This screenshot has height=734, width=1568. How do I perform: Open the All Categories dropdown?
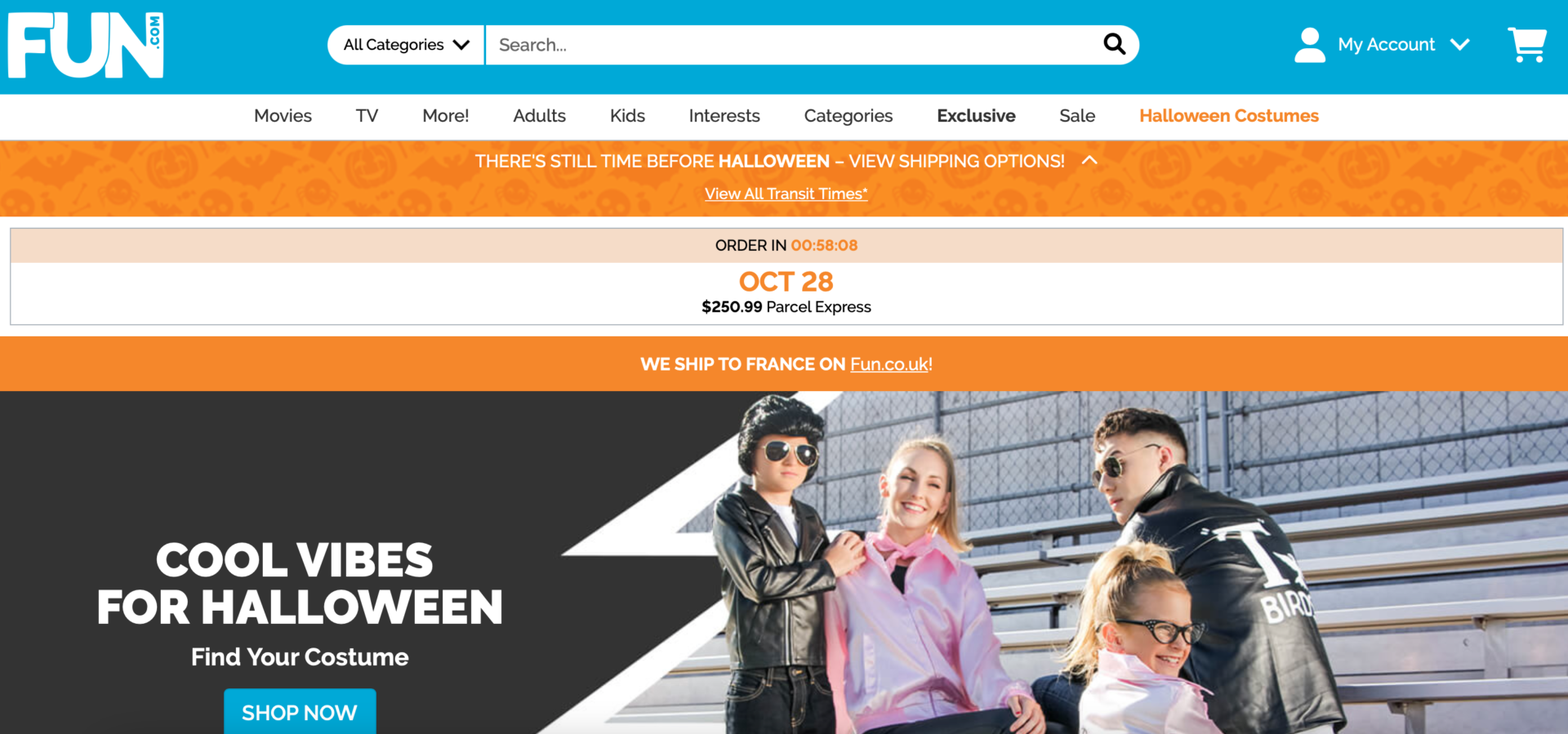(406, 45)
